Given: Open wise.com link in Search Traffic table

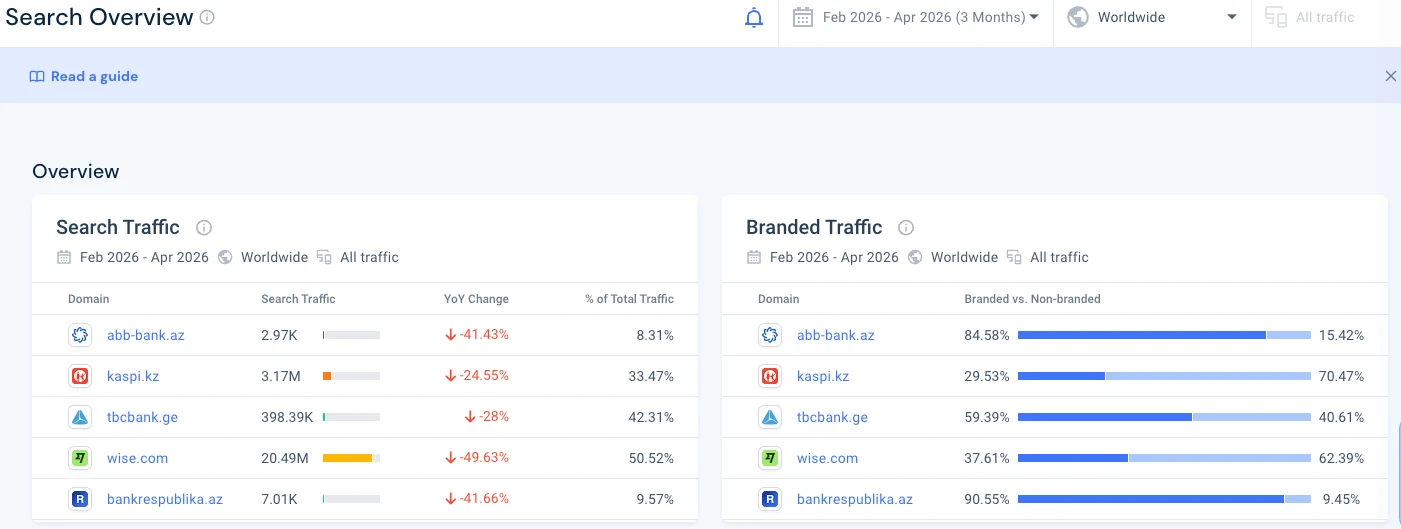Looking at the screenshot, I should (137, 458).
